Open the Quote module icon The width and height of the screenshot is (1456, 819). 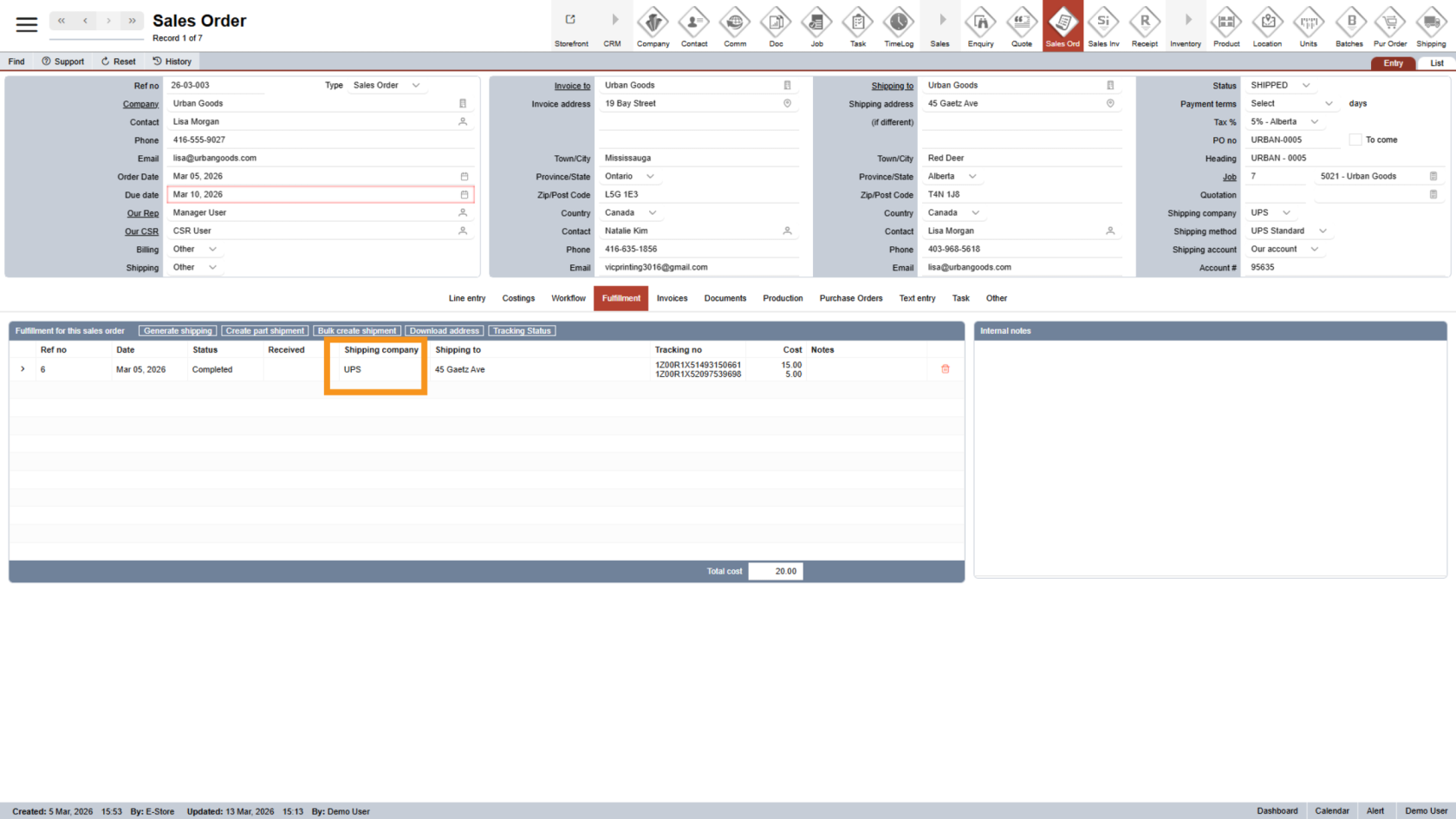(x=1022, y=26)
